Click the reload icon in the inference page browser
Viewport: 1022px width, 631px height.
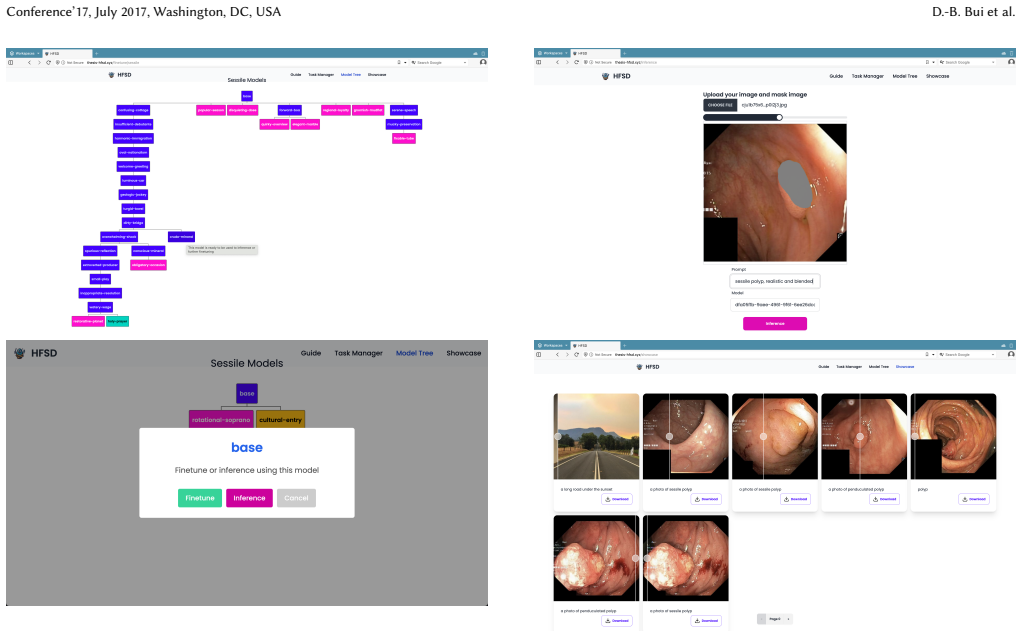tap(576, 63)
